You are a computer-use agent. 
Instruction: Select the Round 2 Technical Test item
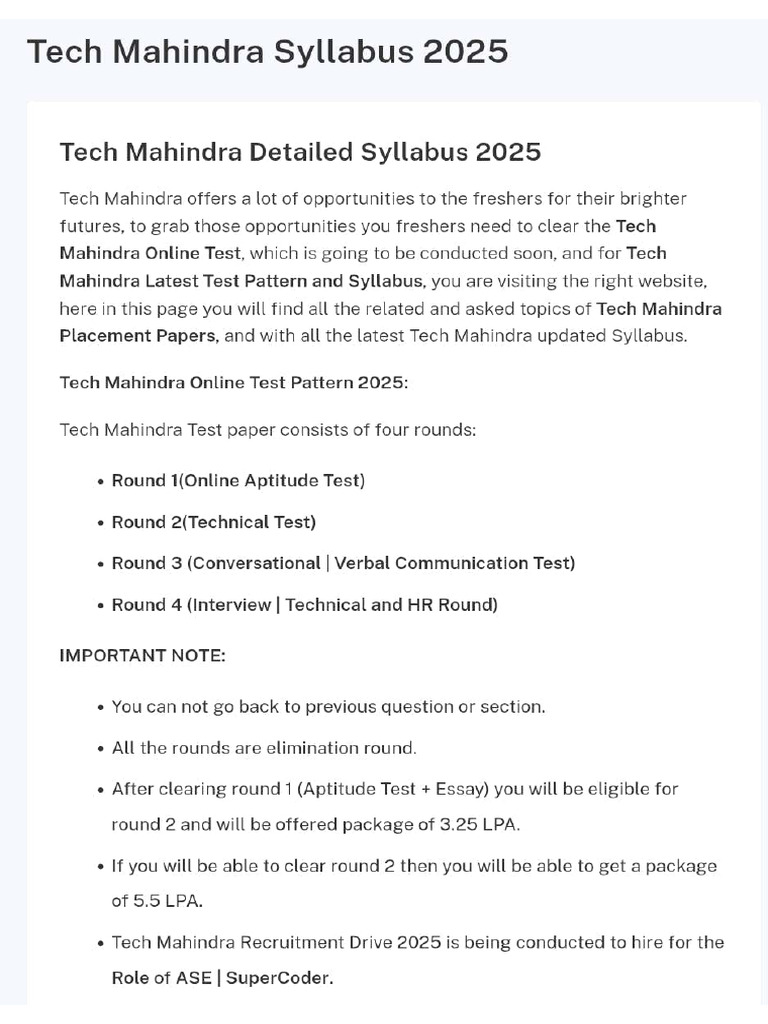pyautogui.click(x=213, y=522)
